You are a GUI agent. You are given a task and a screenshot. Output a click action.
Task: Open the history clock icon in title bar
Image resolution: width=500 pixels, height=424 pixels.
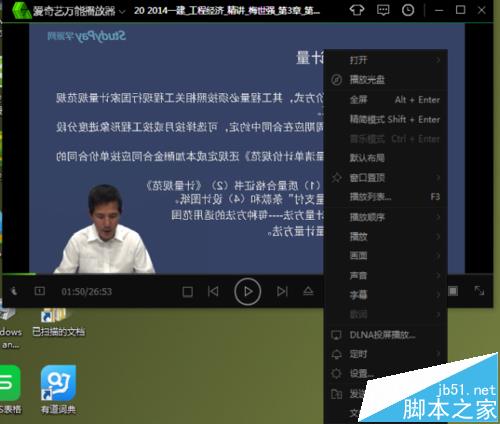pos(408,10)
